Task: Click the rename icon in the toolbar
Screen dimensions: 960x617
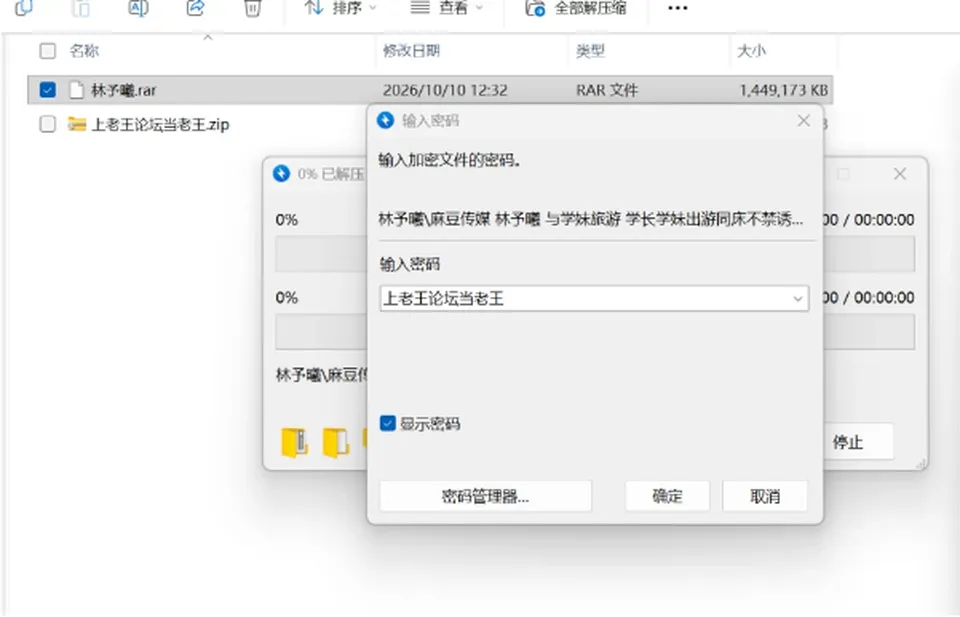Action: pyautogui.click(x=138, y=8)
